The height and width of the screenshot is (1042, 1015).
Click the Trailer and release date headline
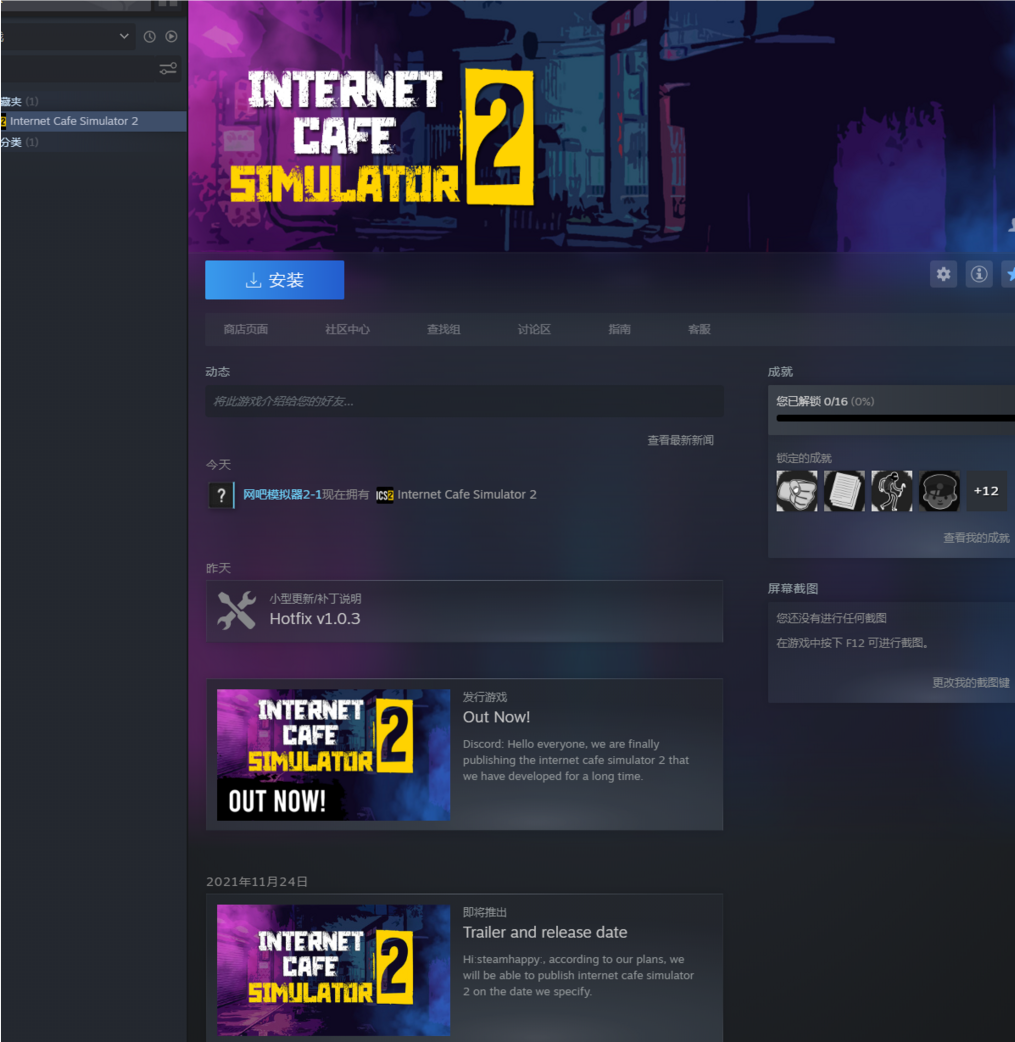(x=545, y=932)
